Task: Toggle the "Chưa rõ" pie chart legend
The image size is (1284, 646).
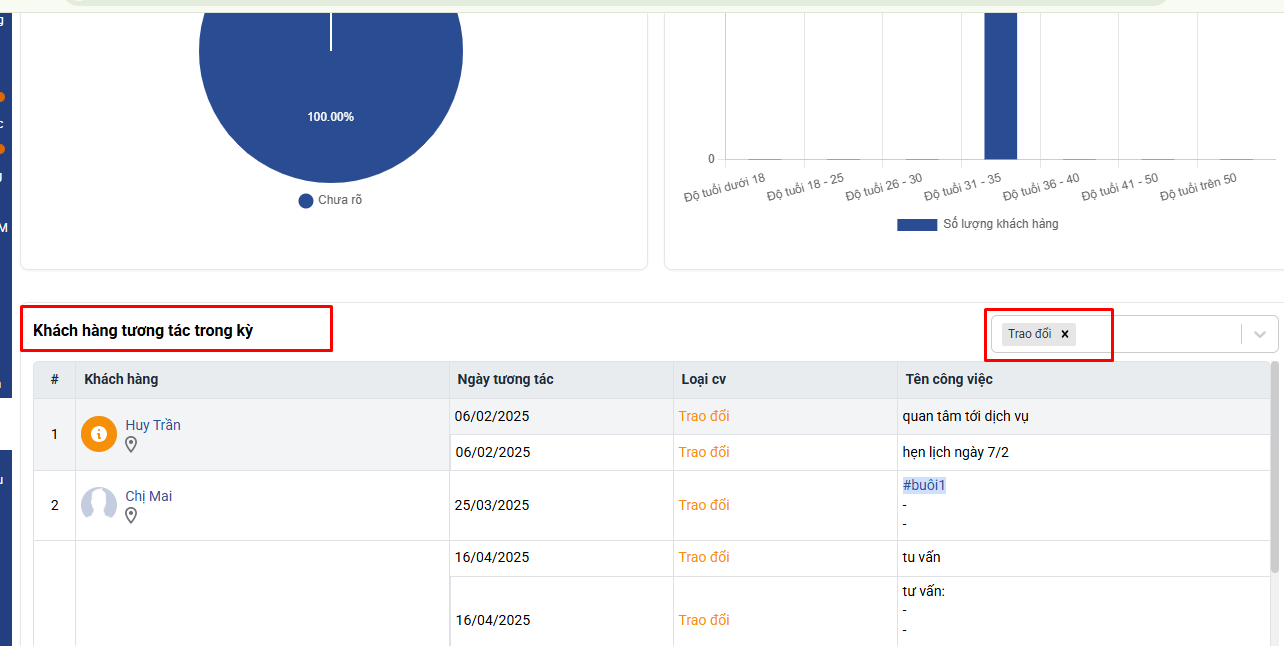Action: click(x=331, y=200)
